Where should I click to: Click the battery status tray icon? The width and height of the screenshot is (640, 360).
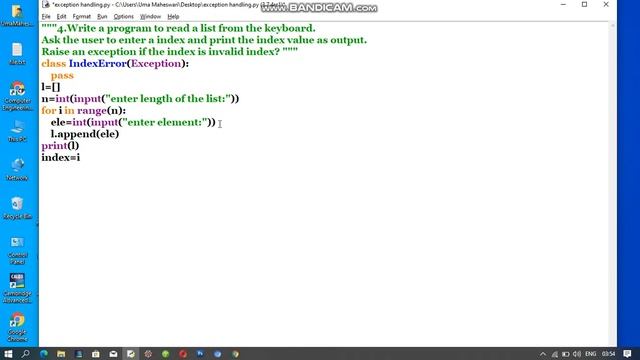pos(566,354)
